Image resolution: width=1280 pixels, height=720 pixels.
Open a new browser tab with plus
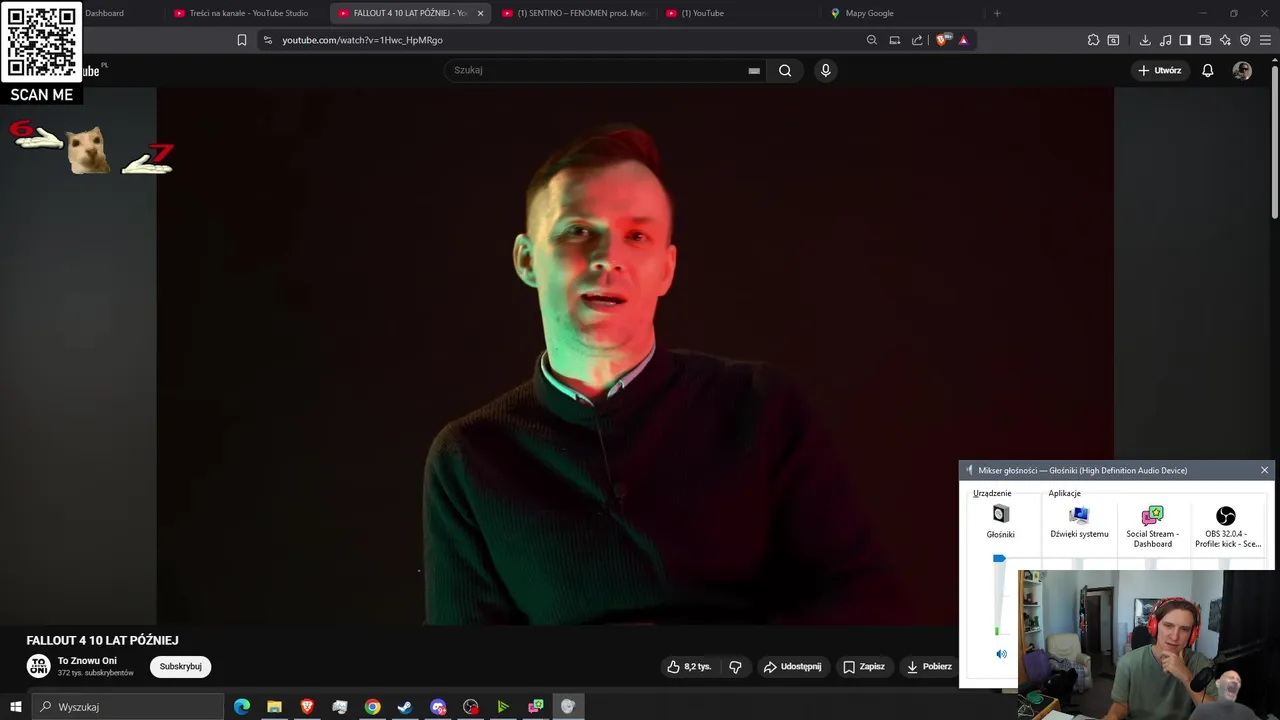click(997, 13)
